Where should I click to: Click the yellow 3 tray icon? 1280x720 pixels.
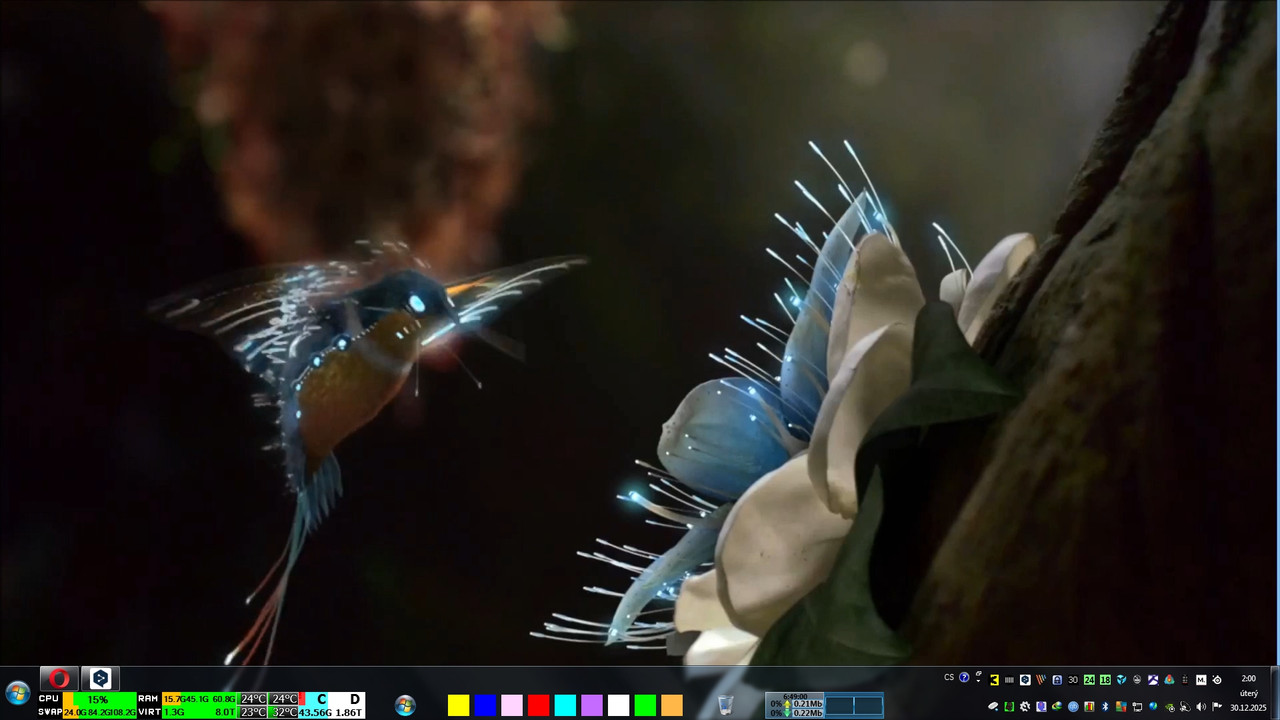point(994,680)
